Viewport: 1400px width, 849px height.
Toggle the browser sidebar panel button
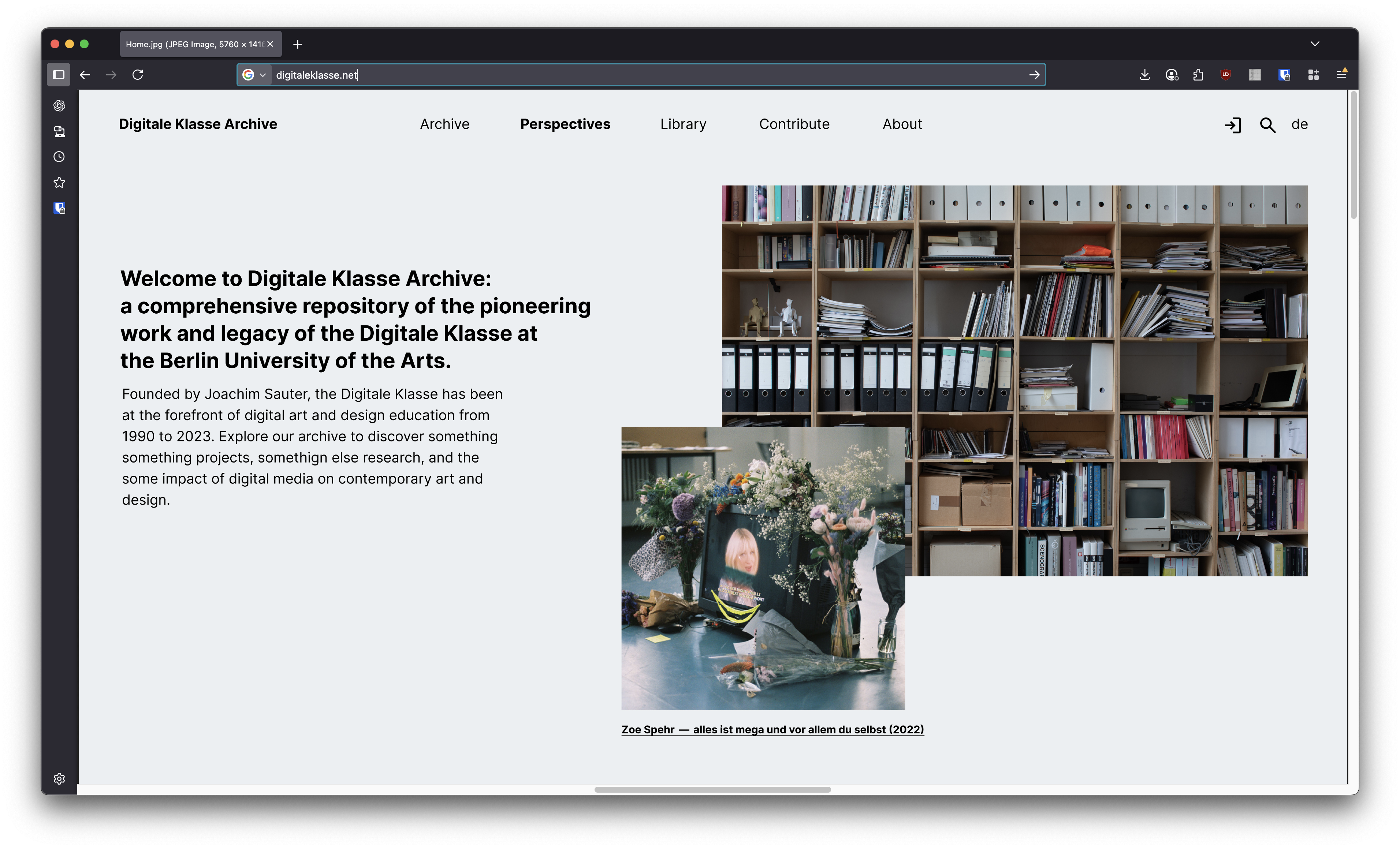(x=59, y=74)
